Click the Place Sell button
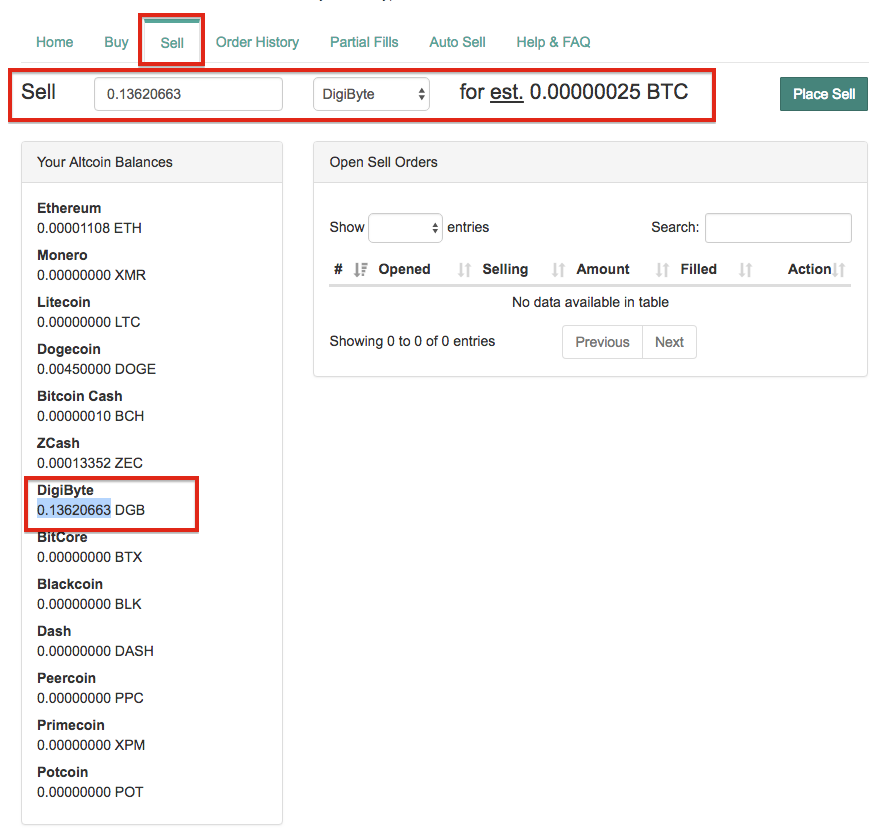The height and width of the screenshot is (831, 882). (x=824, y=94)
